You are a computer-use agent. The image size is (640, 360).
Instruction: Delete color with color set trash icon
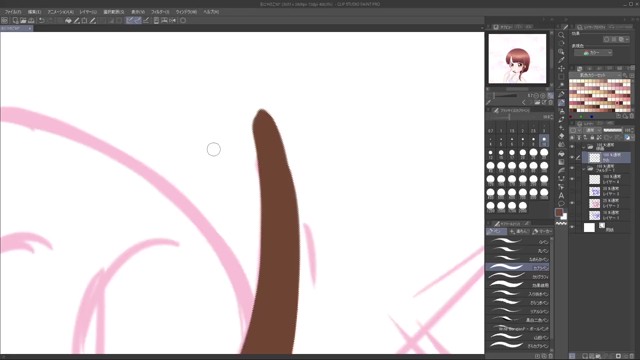pyautogui.click(x=632, y=116)
